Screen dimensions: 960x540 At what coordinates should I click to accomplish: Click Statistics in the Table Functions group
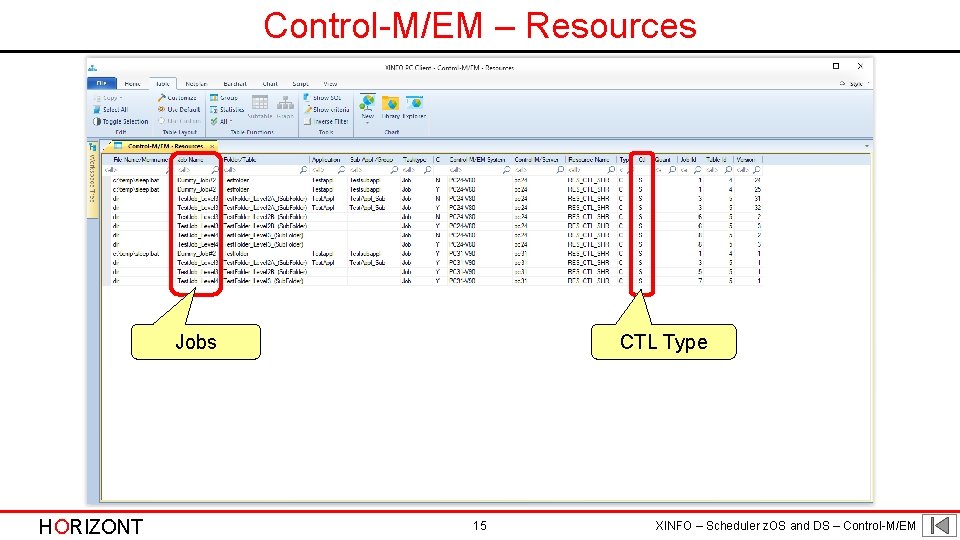point(227,110)
